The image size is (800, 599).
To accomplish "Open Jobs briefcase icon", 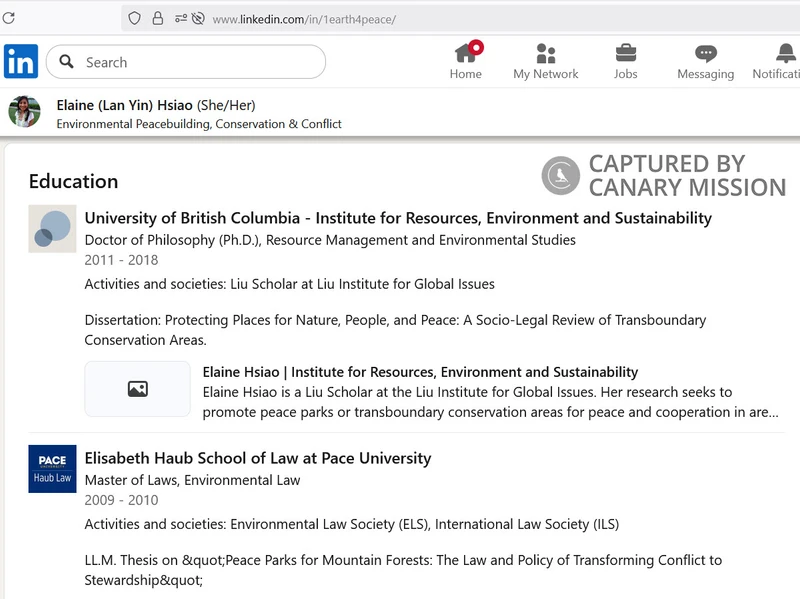I will pyautogui.click(x=626, y=53).
